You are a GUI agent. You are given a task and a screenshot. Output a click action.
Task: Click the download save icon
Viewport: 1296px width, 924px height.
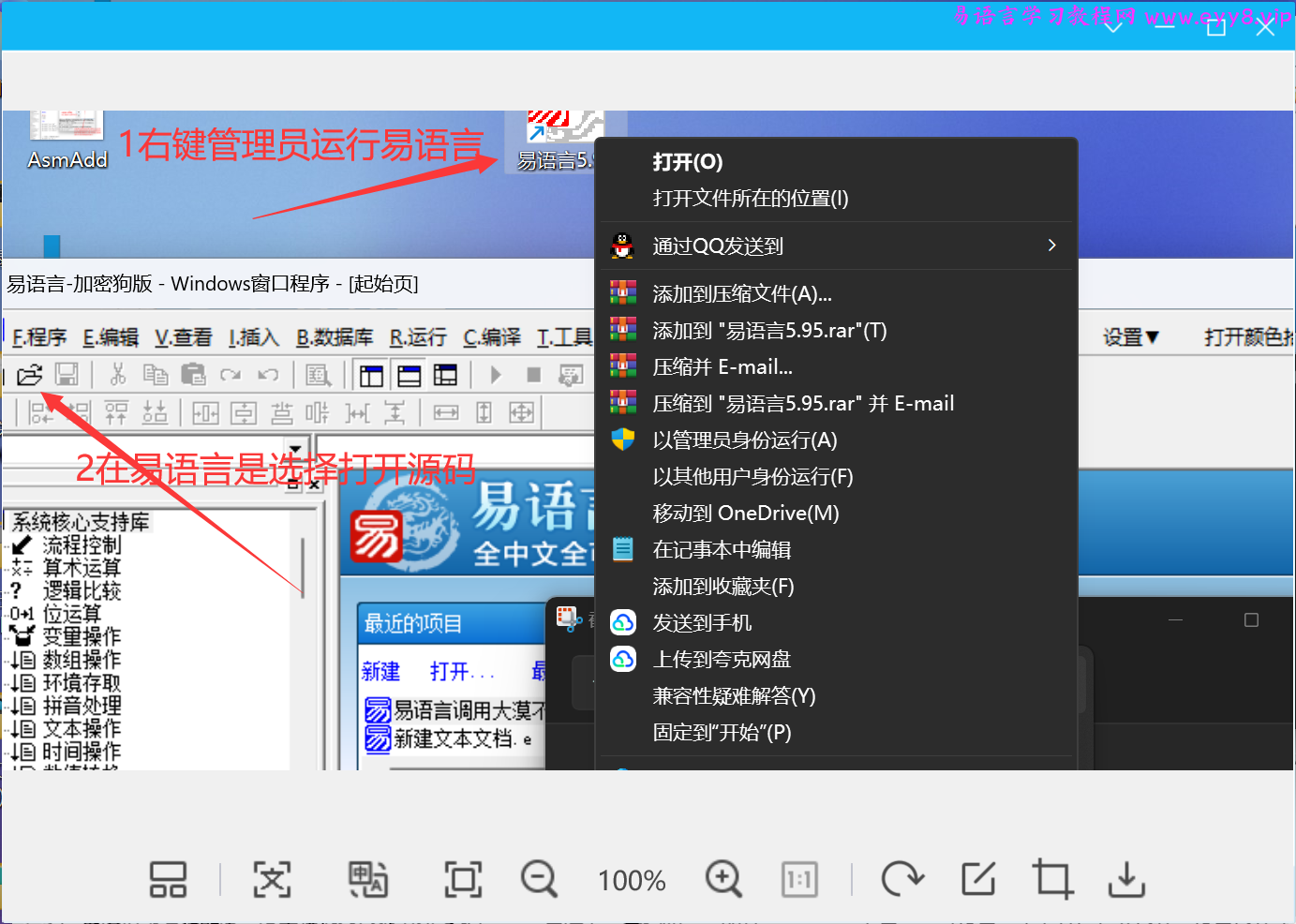click(x=1126, y=880)
